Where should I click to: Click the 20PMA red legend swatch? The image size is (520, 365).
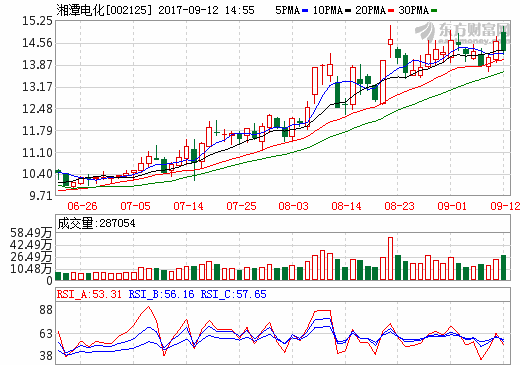(x=391, y=11)
